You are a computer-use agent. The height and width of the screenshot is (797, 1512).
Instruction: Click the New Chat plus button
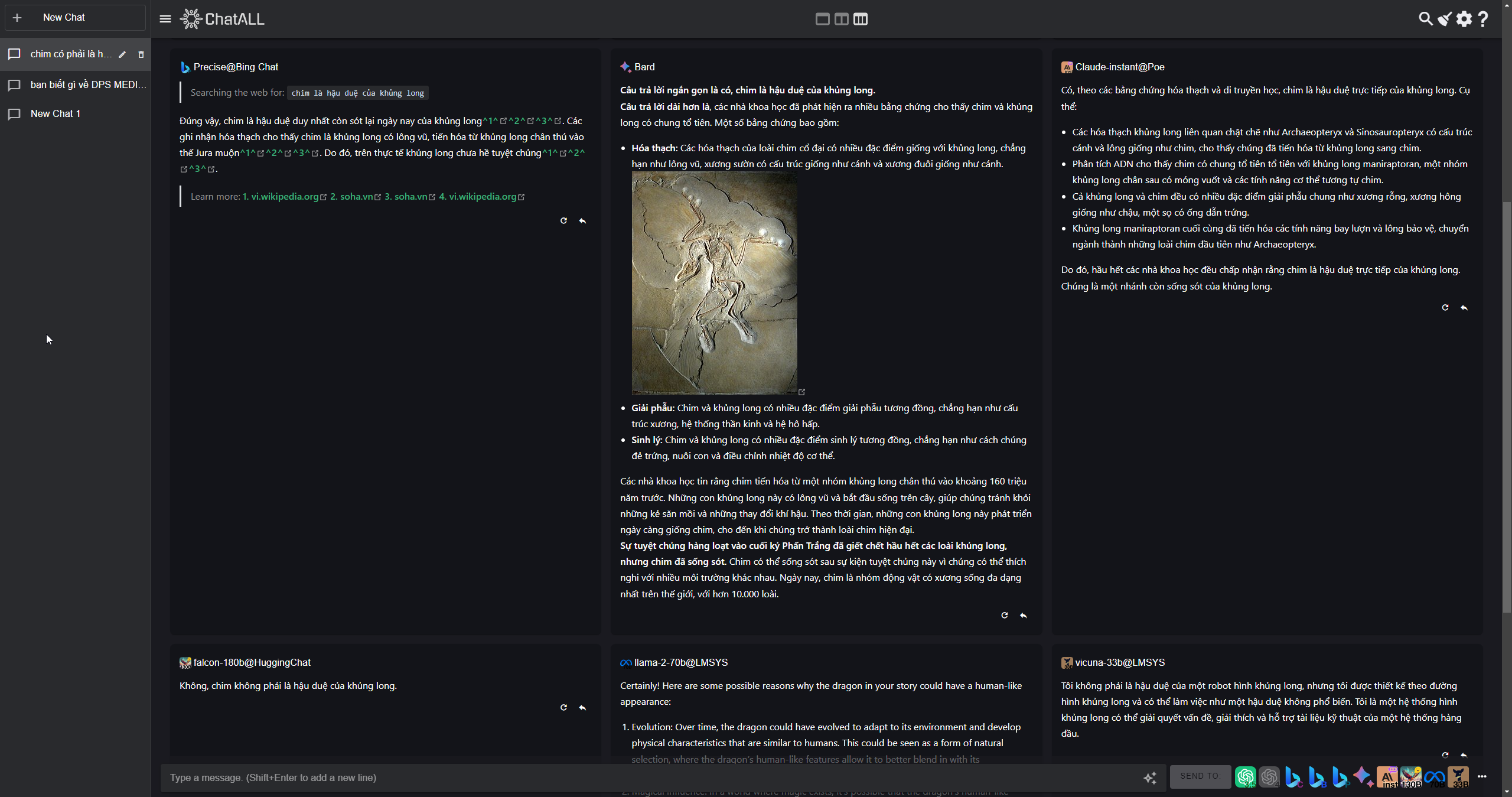(75, 18)
